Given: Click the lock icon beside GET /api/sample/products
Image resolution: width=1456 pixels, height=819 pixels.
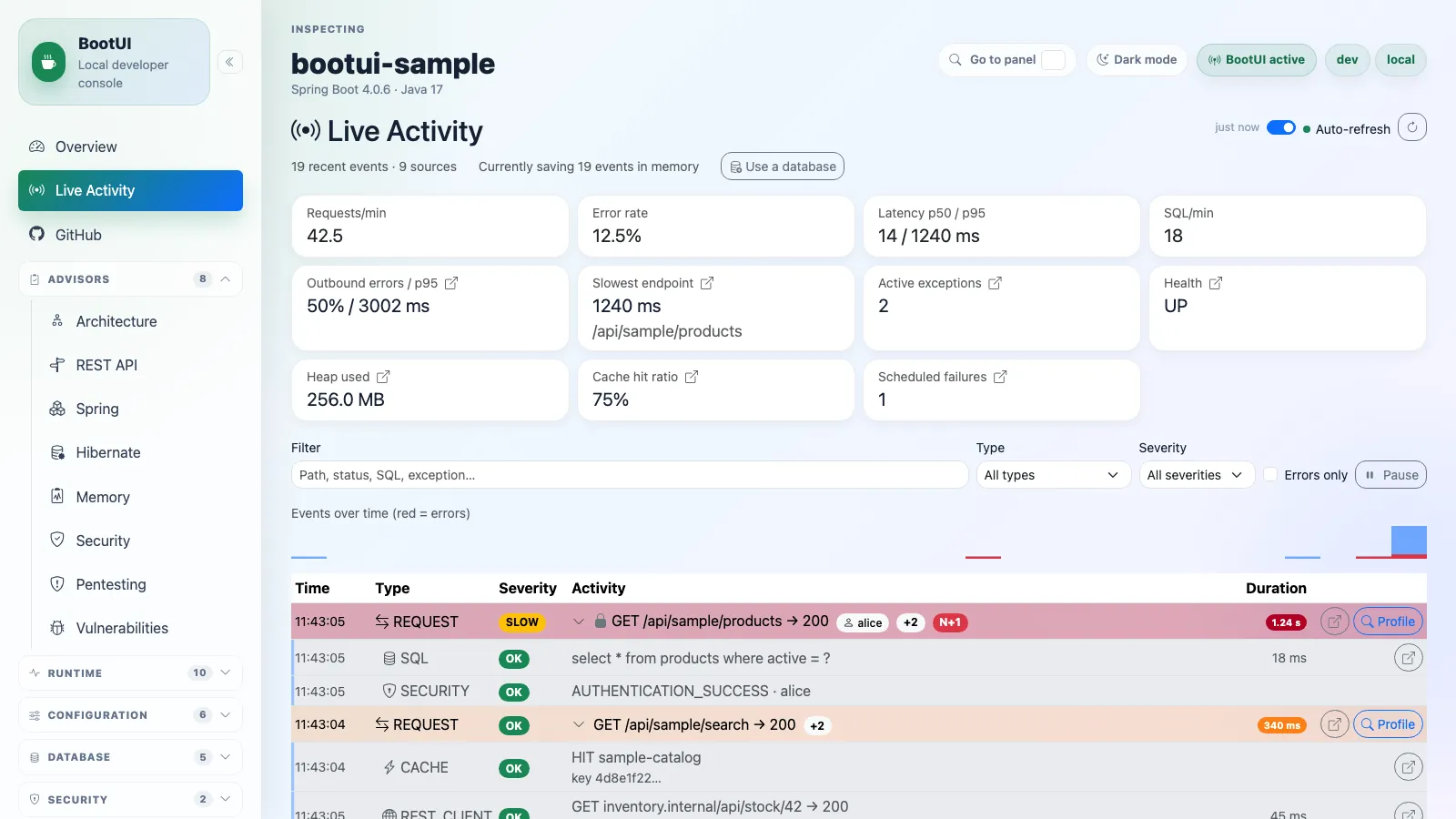Looking at the screenshot, I should [601, 621].
